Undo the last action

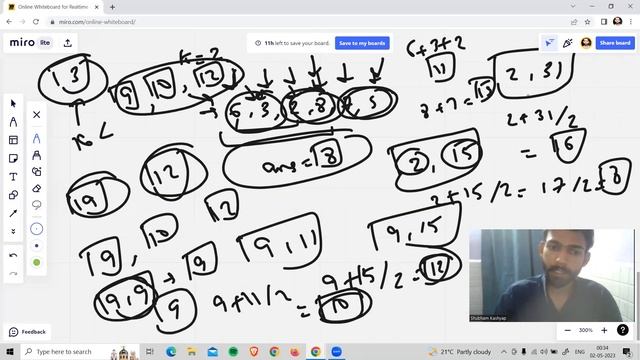pos(13,256)
